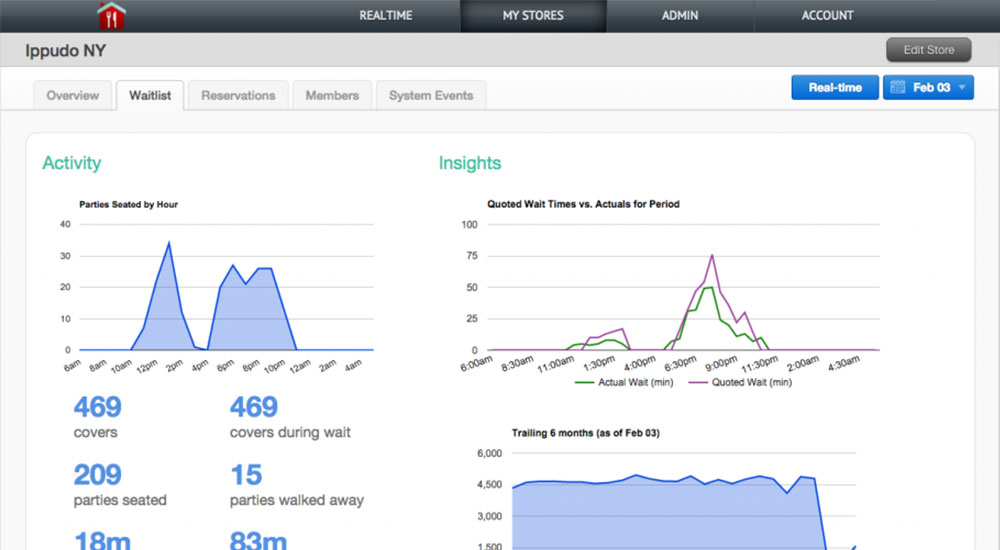Click the 83m statistic

click(258, 540)
